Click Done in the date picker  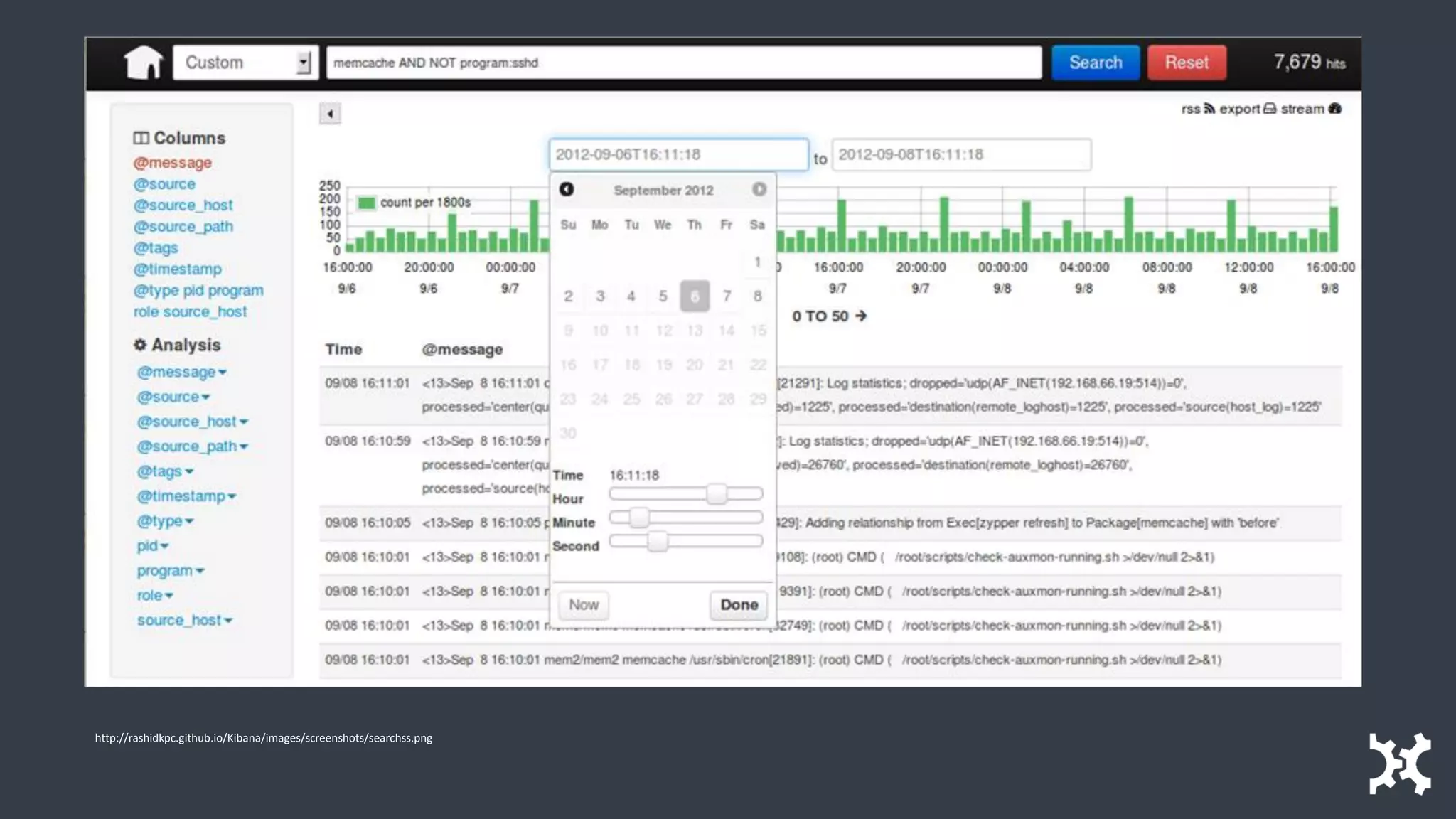pos(739,605)
